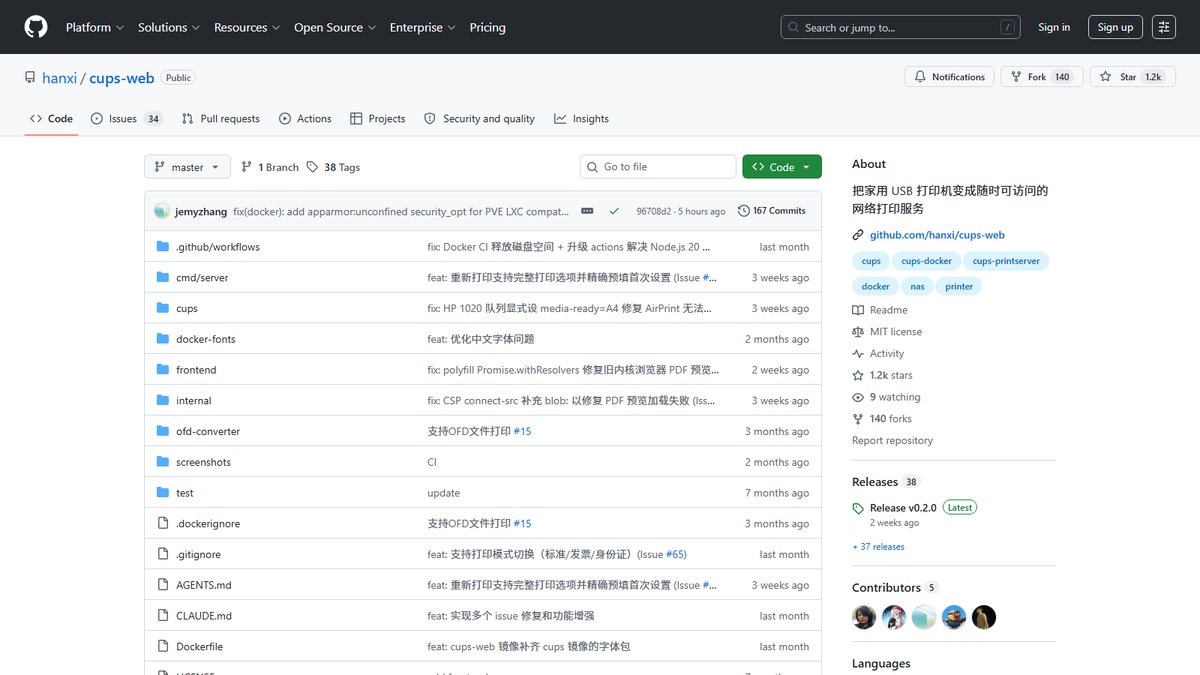Screen dimensions: 1200x675
Task: View the 9 watching list
Action: pyautogui.click(x=886, y=397)
